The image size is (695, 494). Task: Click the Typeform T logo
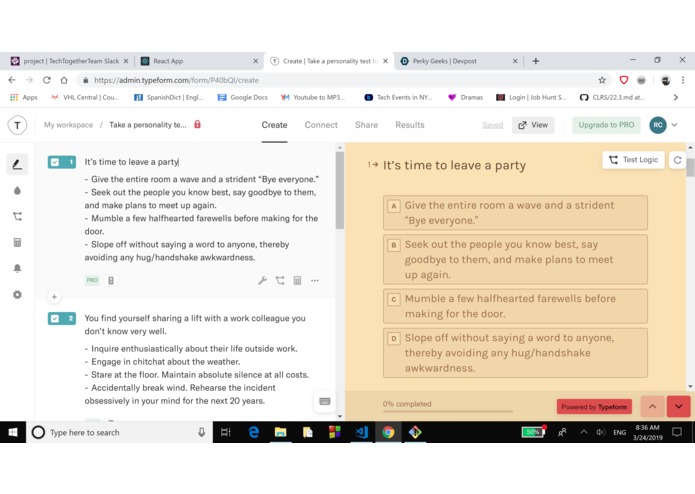(17, 125)
